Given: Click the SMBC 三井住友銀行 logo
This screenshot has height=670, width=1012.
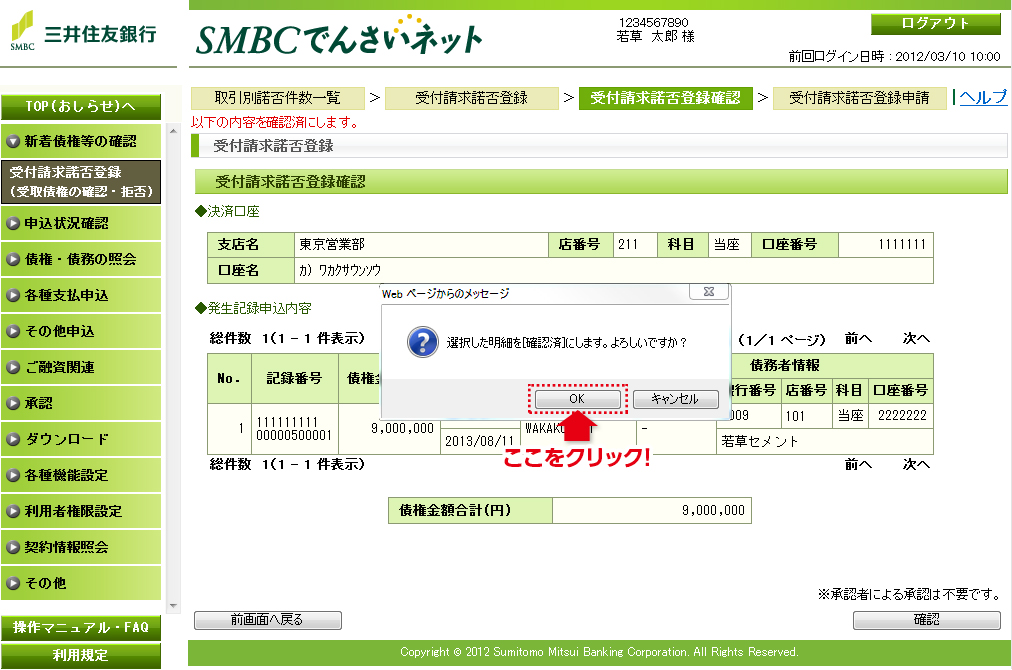Looking at the screenshot, I should click(x=83, y=32).
